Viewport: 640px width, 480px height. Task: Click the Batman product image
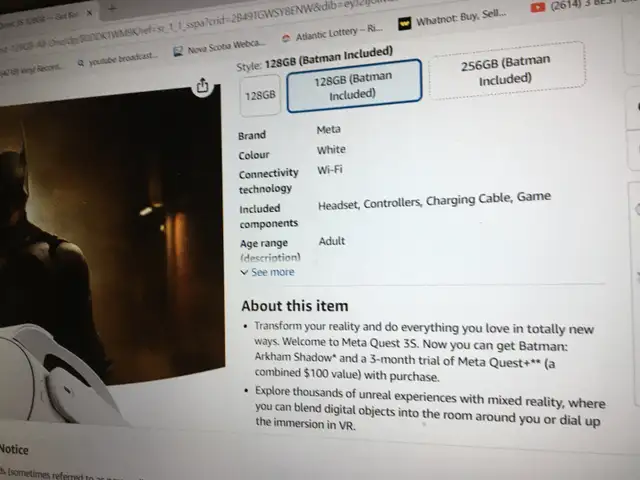coord(111,235)
